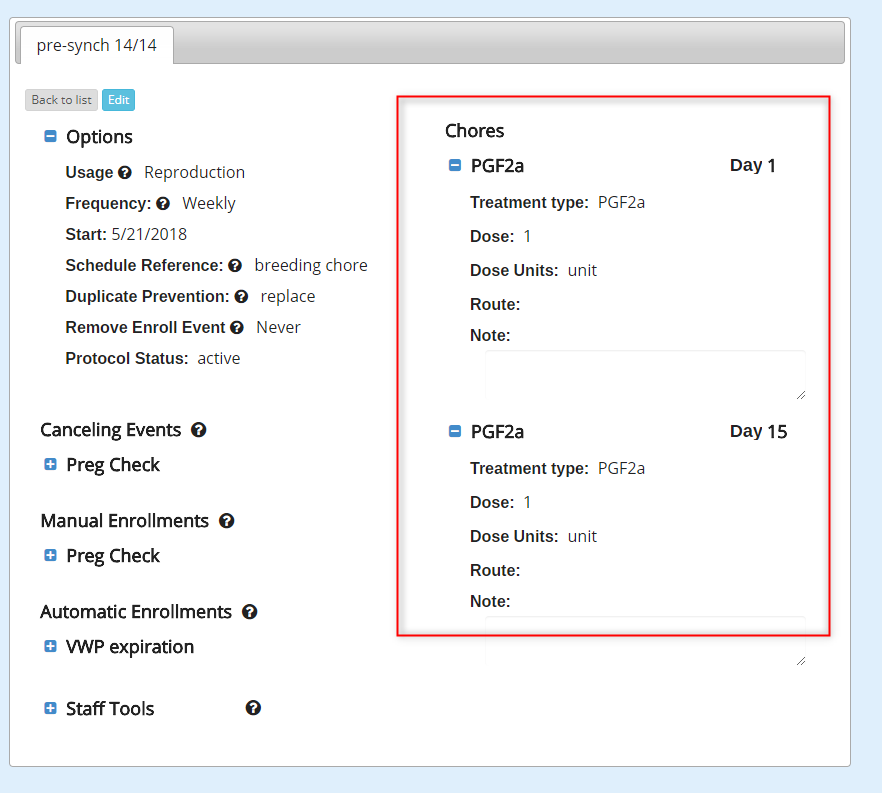The width and height of the screenshot is (882, 793).
Task: Click the Canceling Events help icon
Action: pyautogui.click(x=199, y=430)
